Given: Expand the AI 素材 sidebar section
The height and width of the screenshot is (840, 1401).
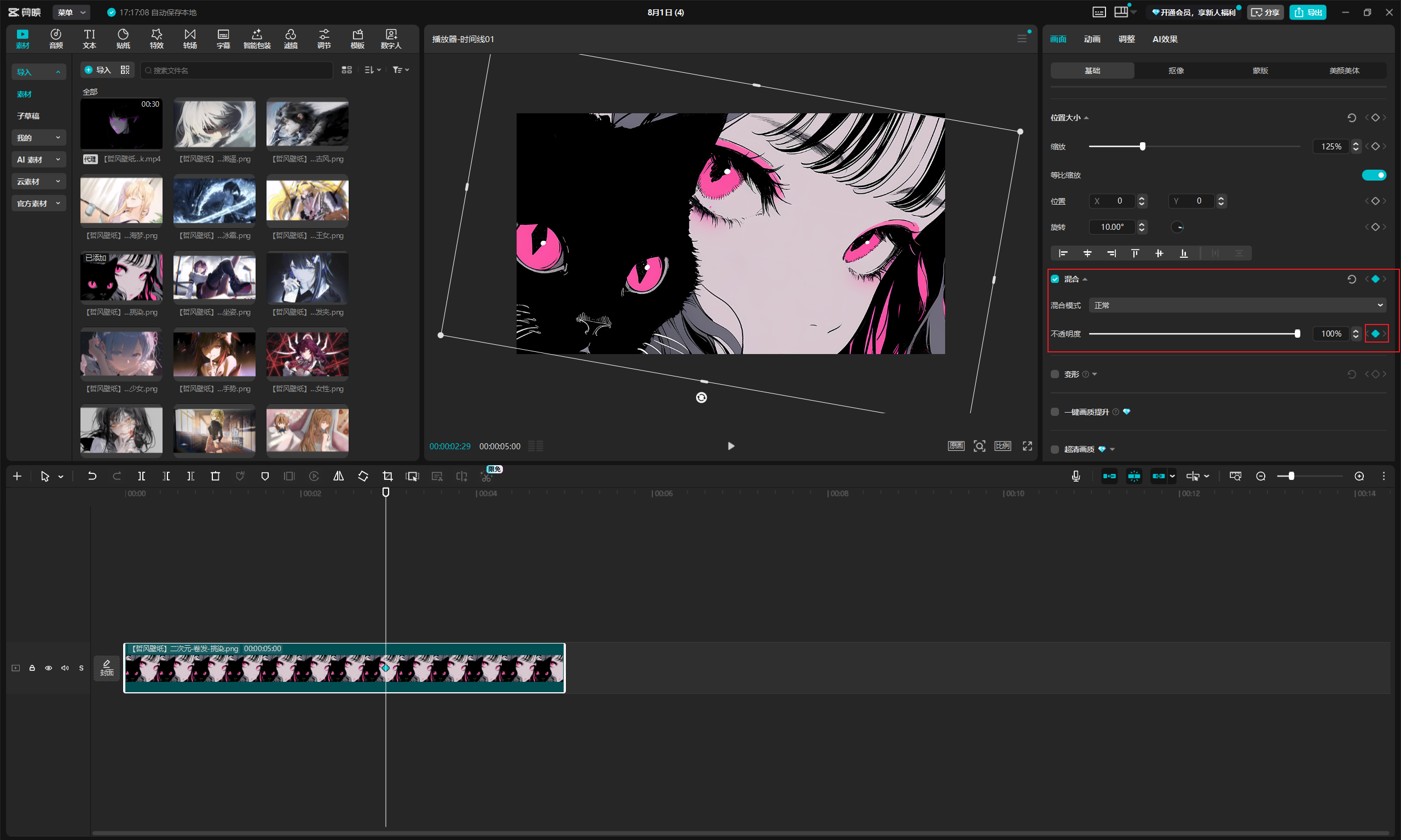Looking at the screenshot, I should (x=38, y=160).
